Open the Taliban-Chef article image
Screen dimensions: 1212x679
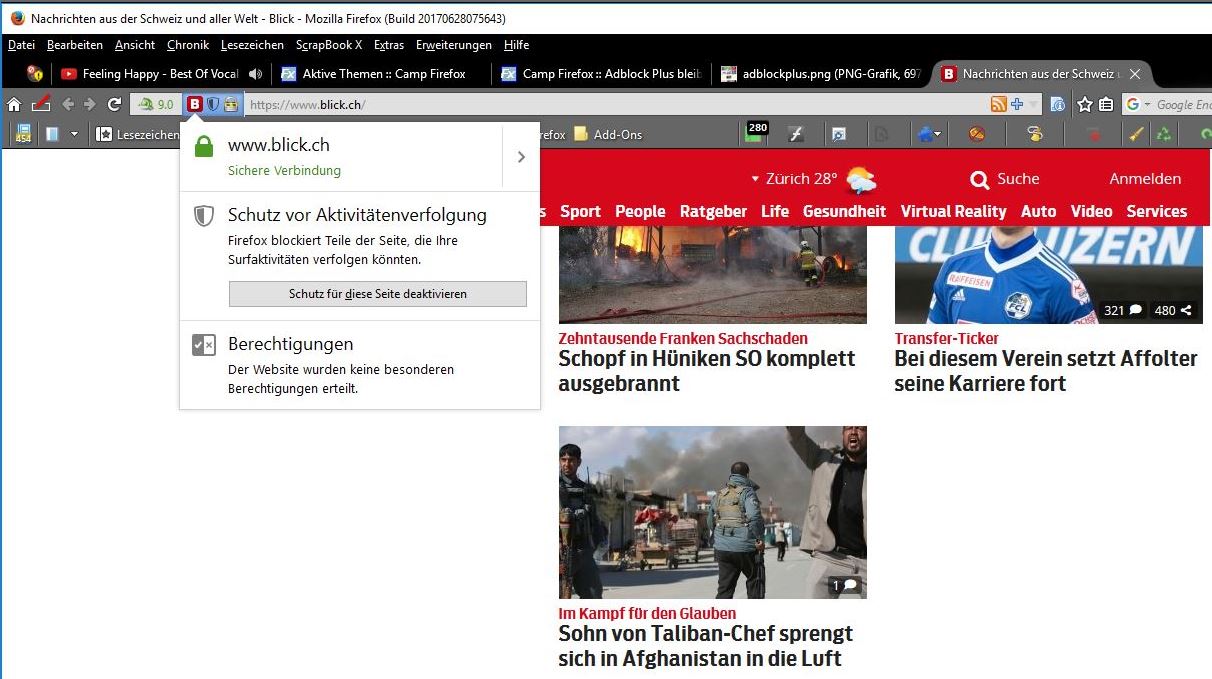pyautogui.click(x=712, y=512)
